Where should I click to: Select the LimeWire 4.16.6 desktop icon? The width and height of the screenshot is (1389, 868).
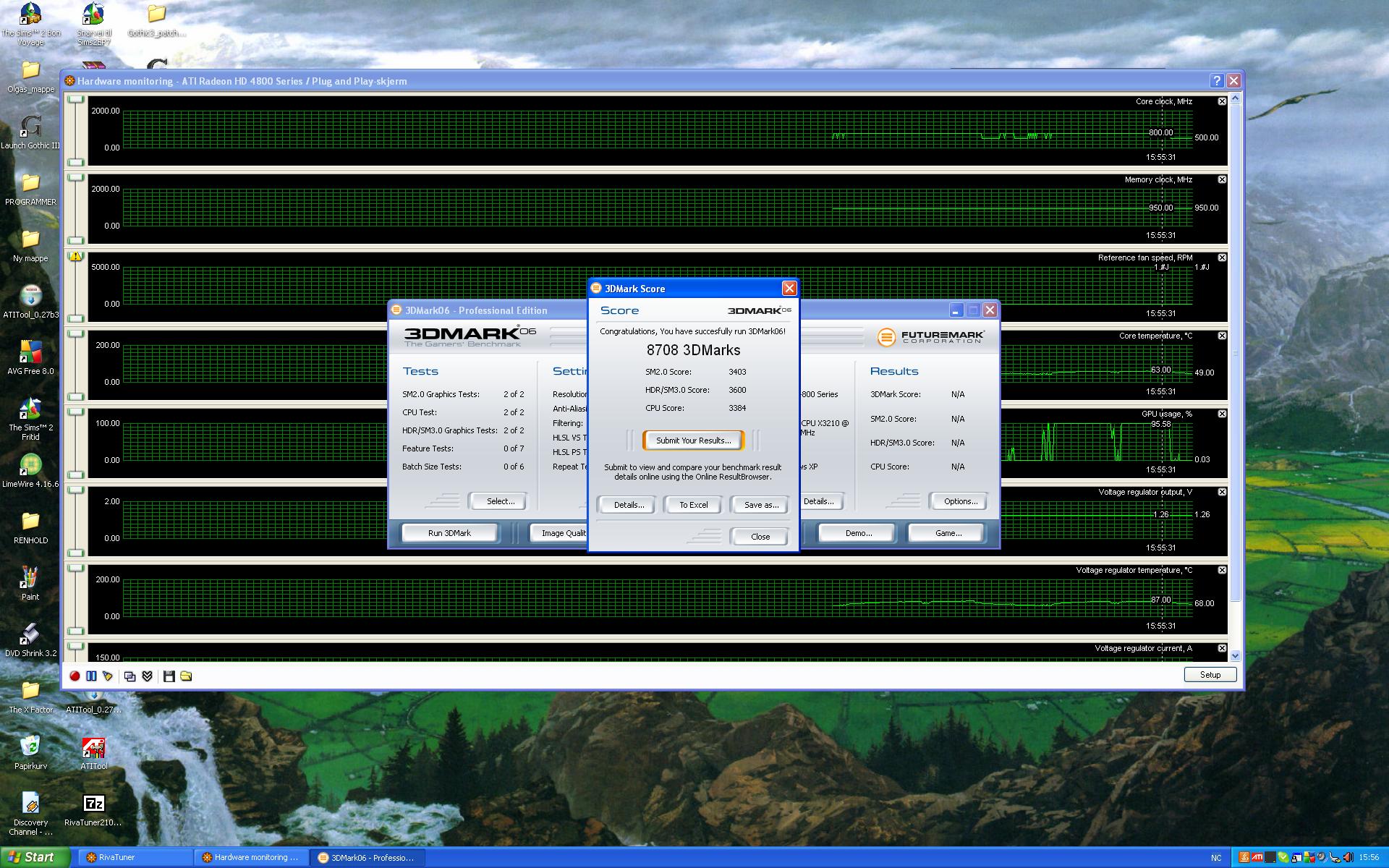coord(30,470)
